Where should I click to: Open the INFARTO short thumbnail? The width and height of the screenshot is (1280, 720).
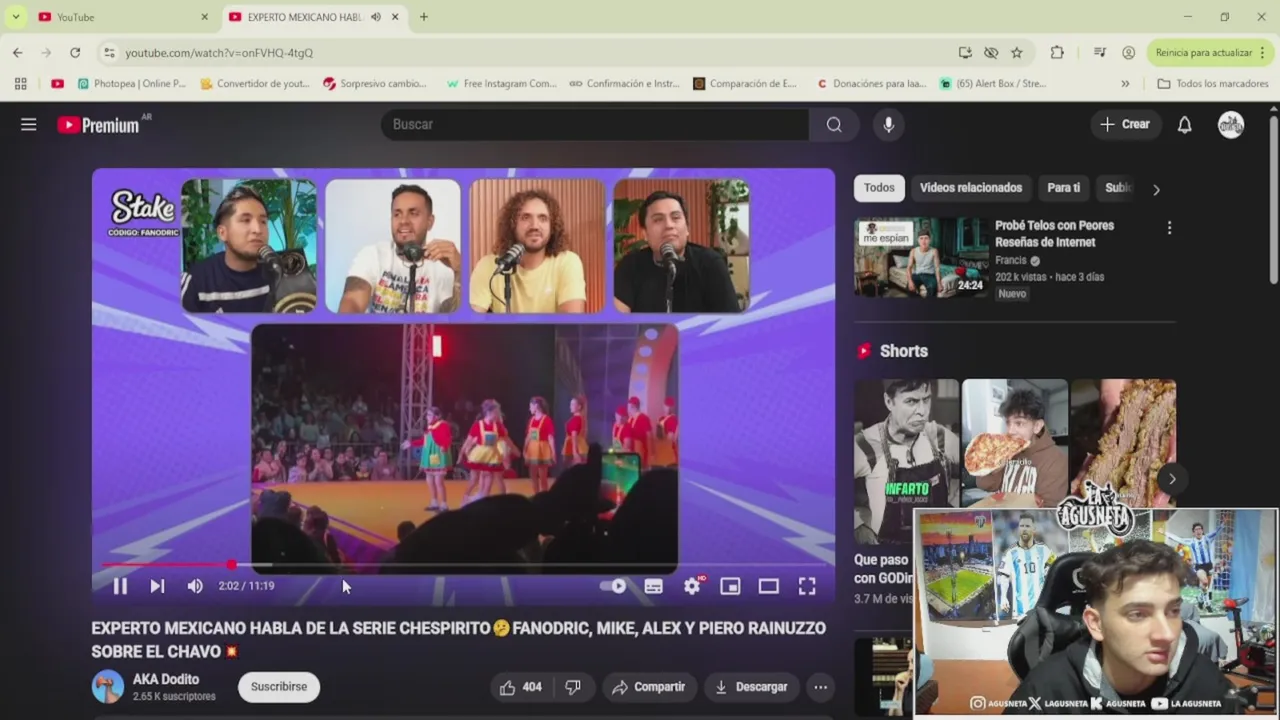click(906, 461)
